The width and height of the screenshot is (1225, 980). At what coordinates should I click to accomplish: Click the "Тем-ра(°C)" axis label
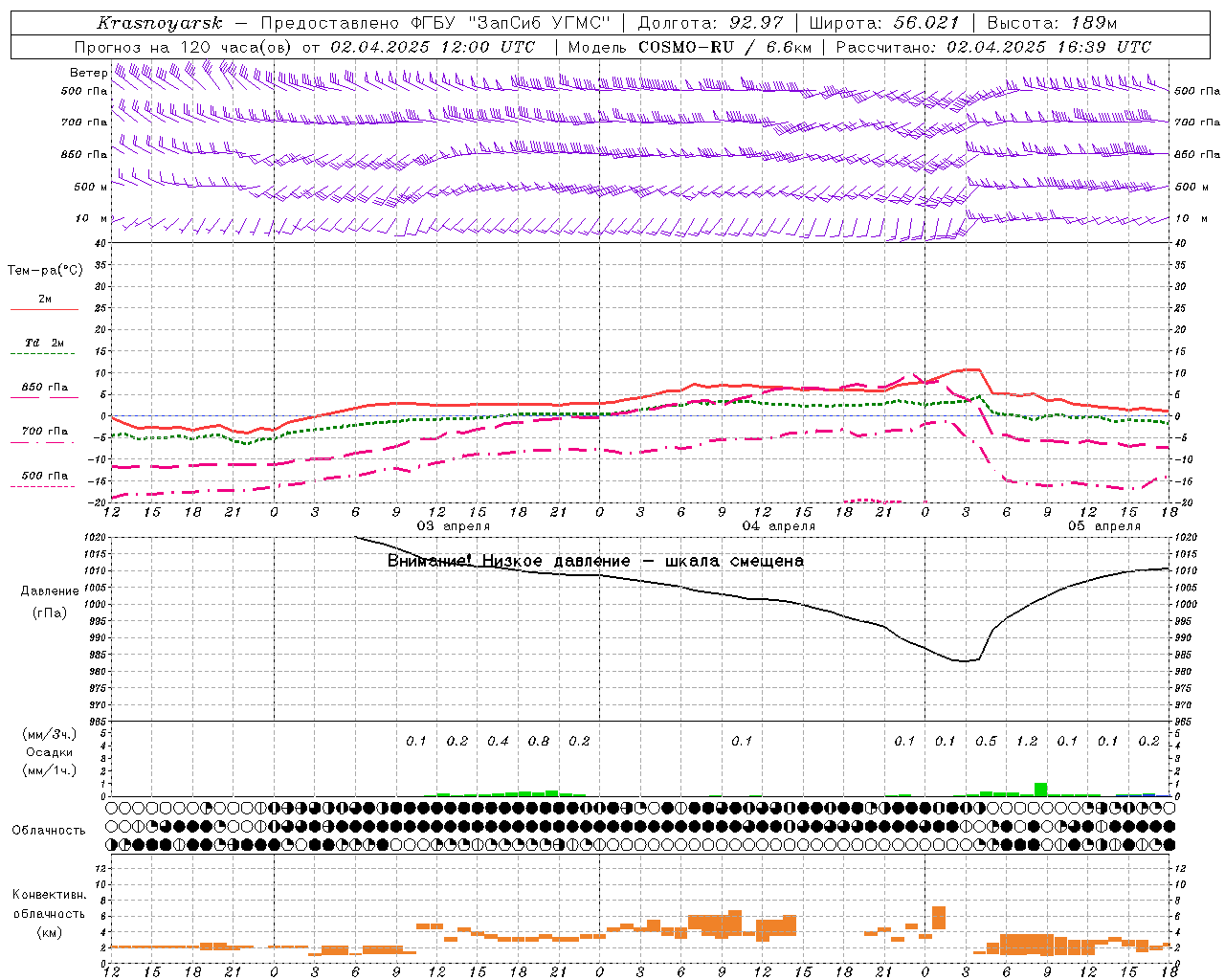[45, 271]
